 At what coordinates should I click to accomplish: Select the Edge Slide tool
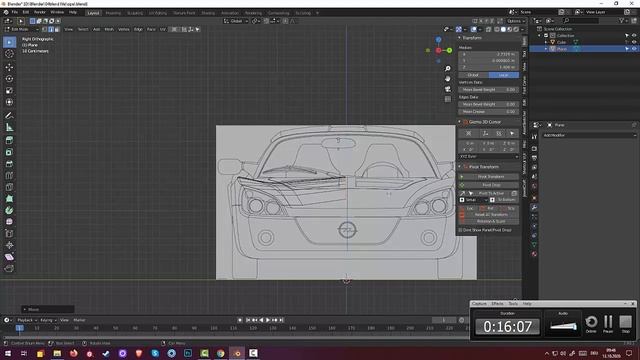click(x=9, y=233)
